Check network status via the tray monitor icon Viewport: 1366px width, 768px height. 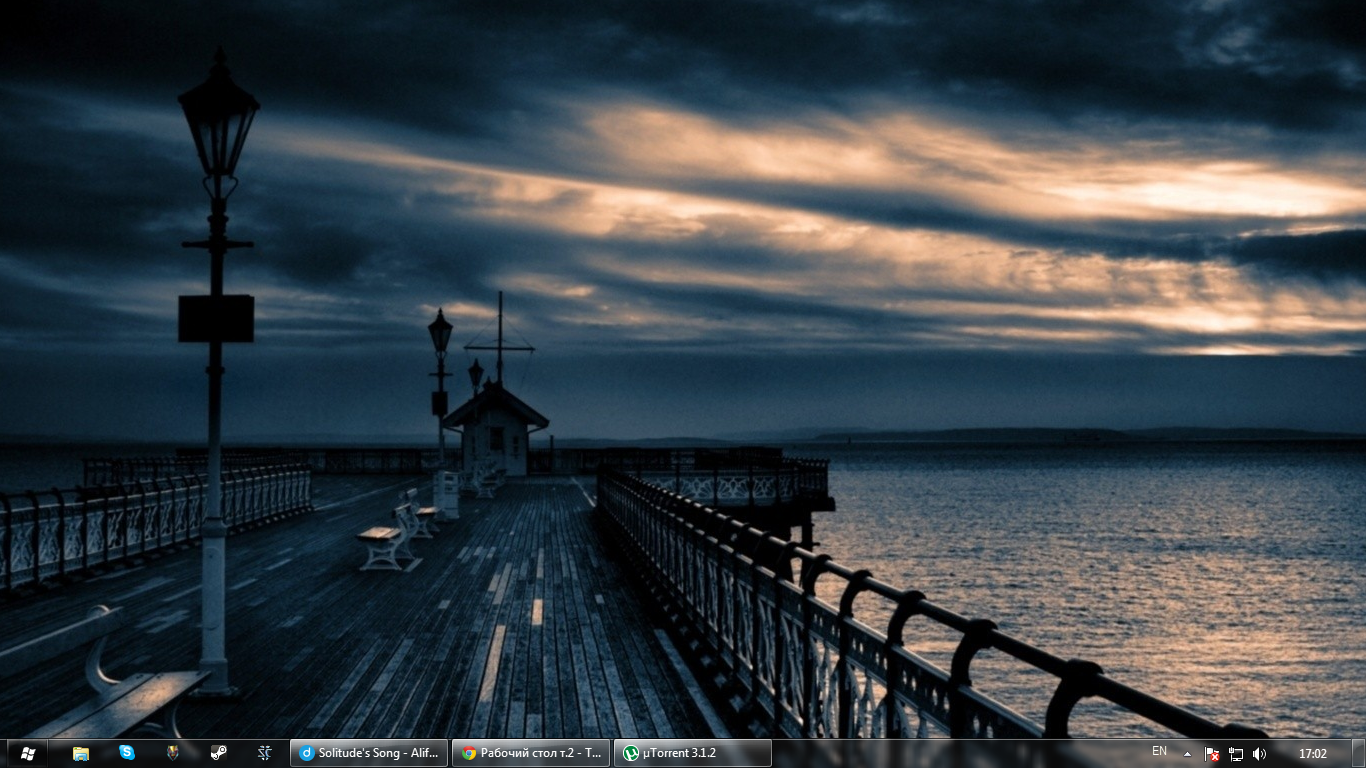click(x=1236, y=753)
